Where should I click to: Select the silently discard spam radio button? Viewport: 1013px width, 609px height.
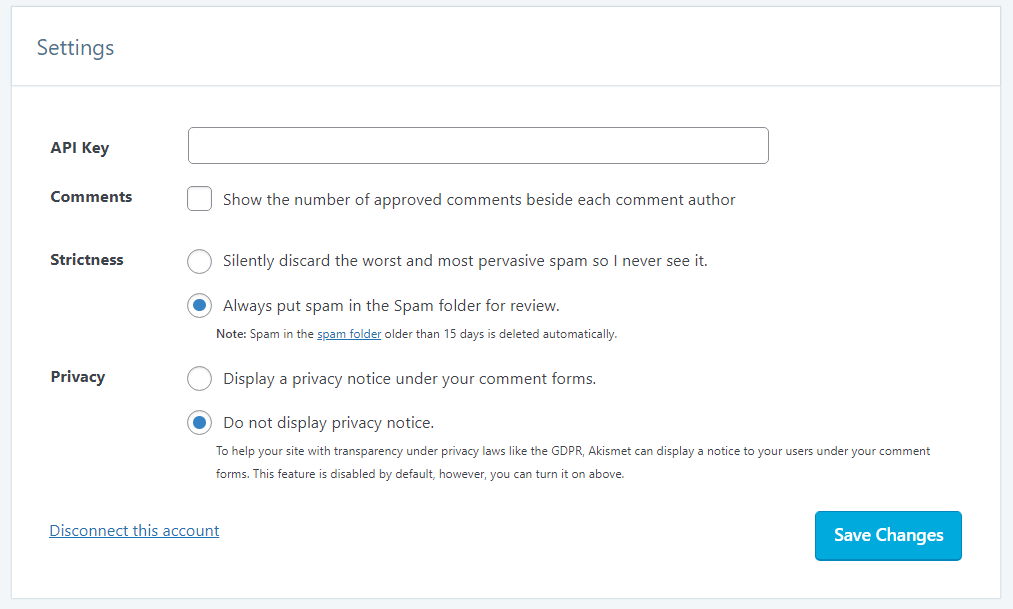pyautogui.click(x=200, y=261)
